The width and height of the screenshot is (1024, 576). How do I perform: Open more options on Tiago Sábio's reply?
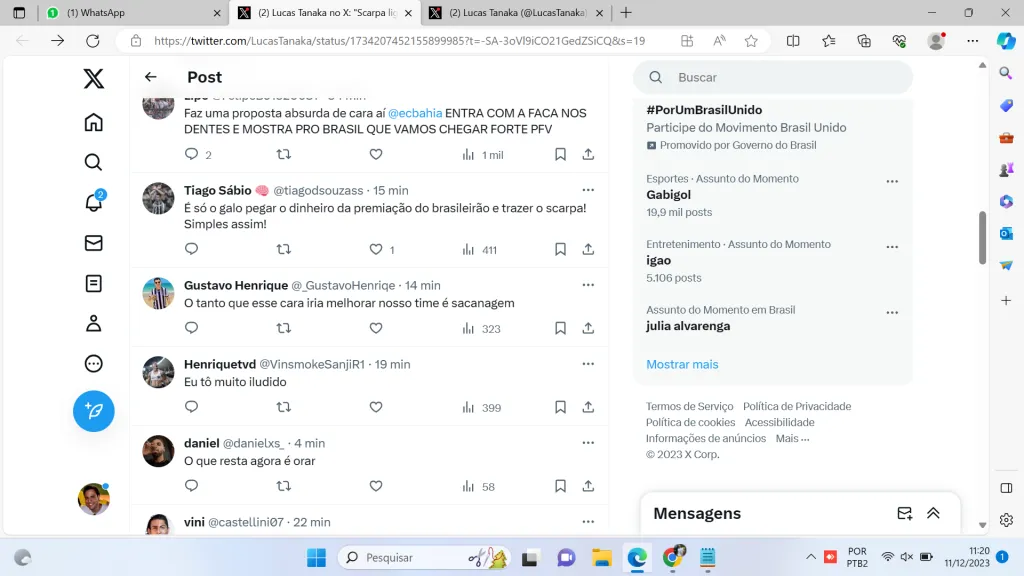point(588,190)
